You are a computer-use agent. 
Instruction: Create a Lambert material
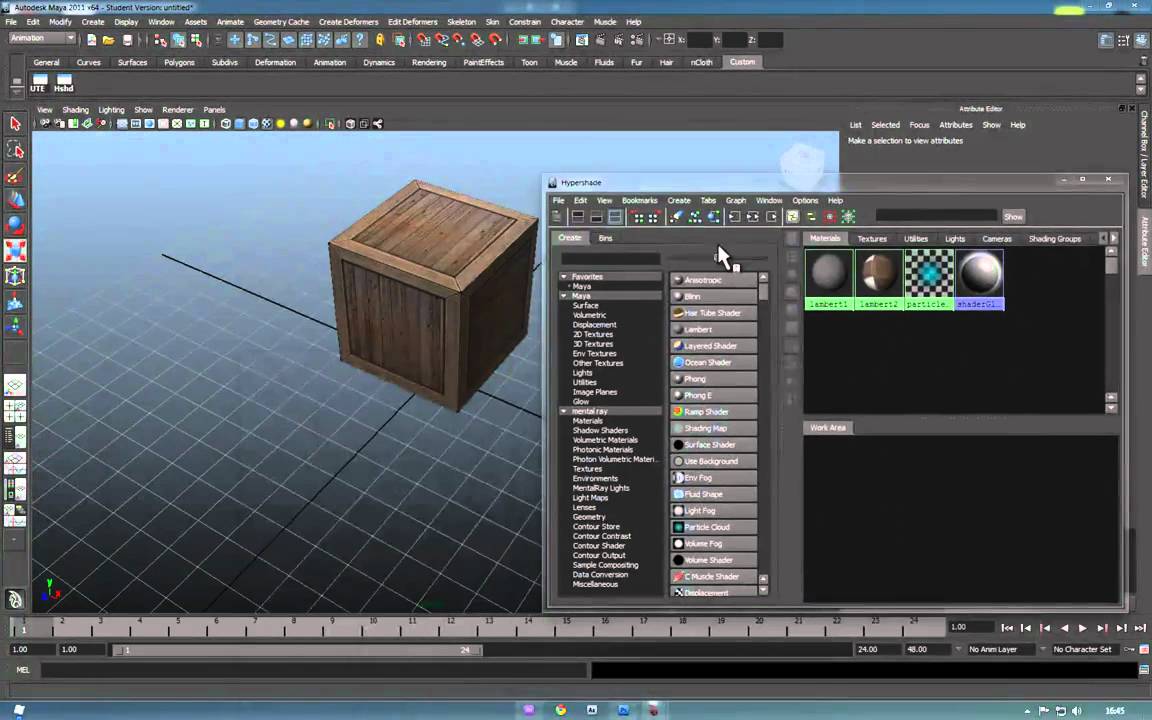[x=713, y=329]
